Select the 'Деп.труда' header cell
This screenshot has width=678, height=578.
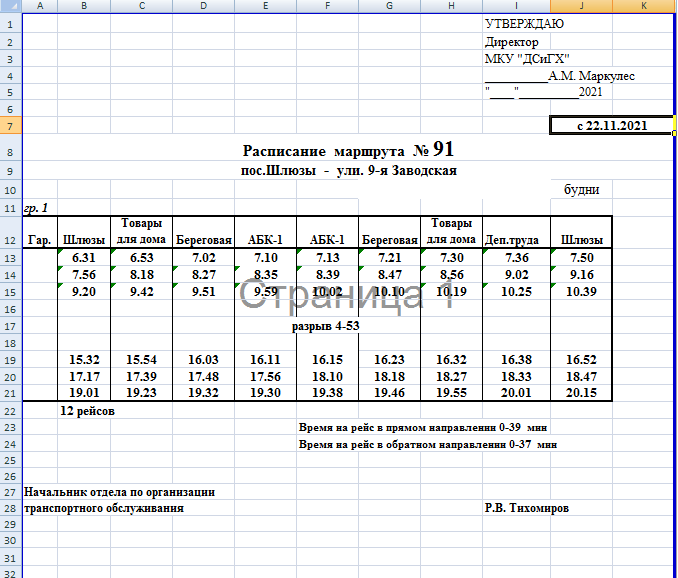pyautogui.click(x=515, y=240)
